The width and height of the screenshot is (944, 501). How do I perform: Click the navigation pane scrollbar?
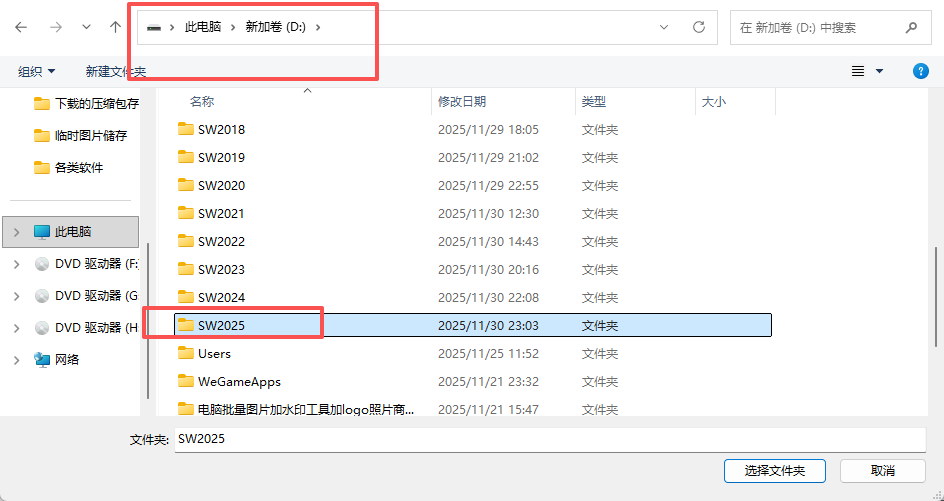[148, 321]
